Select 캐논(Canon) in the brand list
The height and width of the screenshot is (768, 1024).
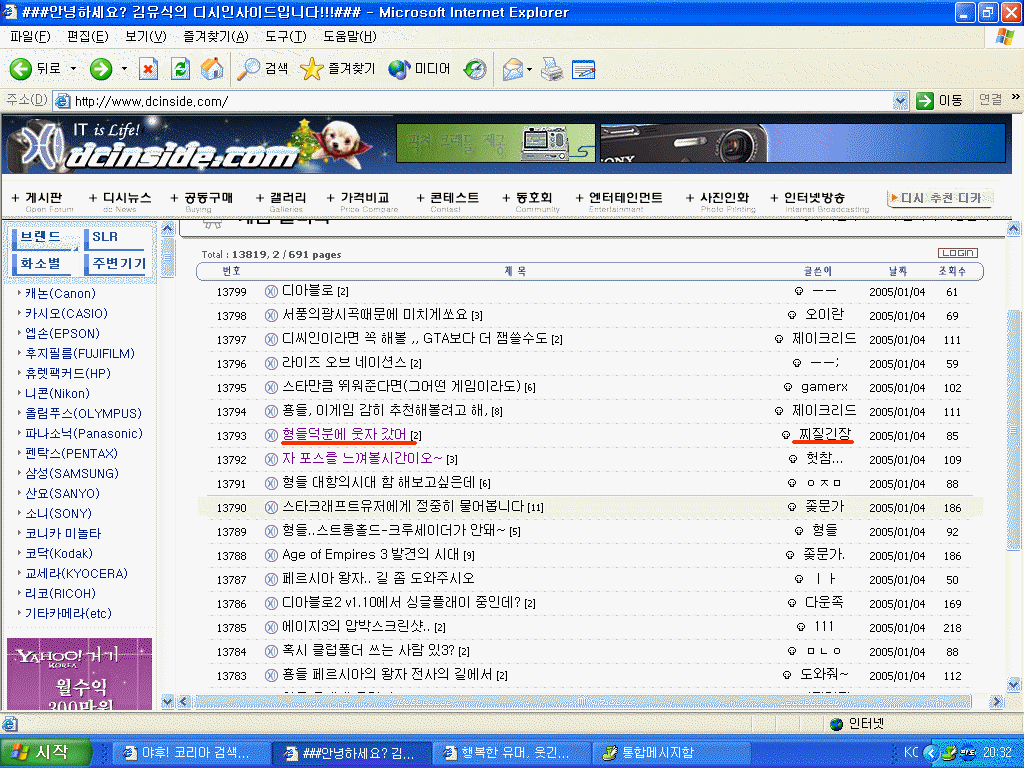click(60, 294)
